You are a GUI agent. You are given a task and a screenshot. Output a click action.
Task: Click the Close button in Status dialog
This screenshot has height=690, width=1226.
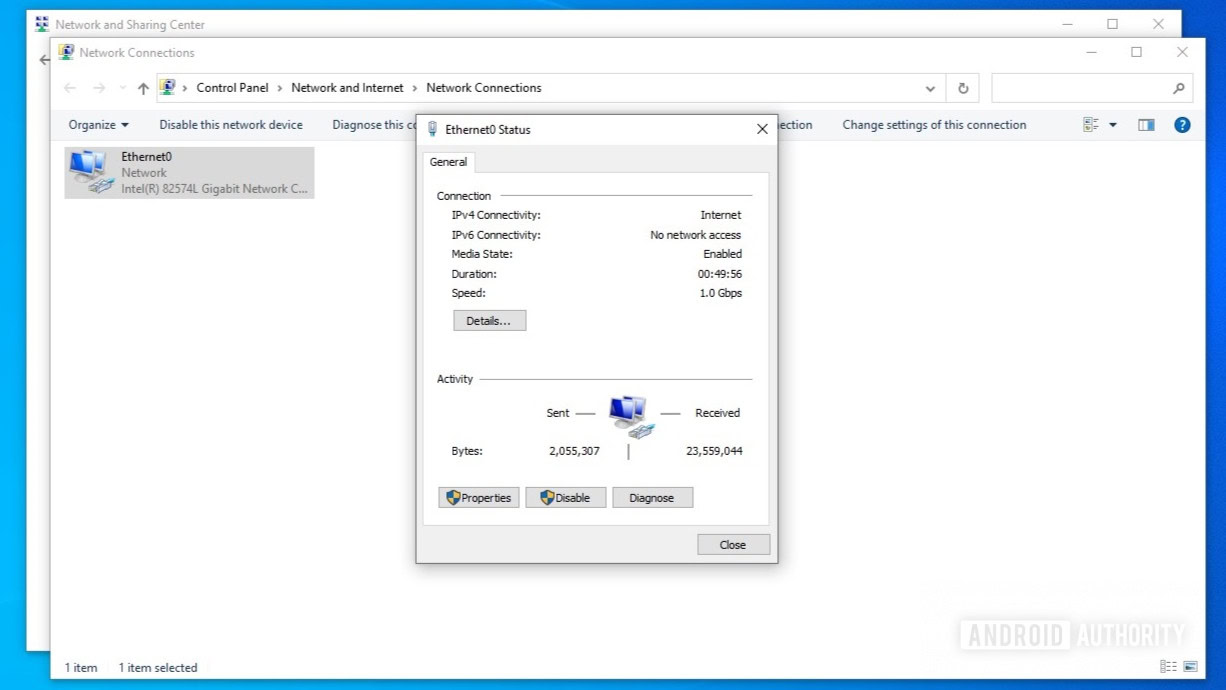pos(733,545)
